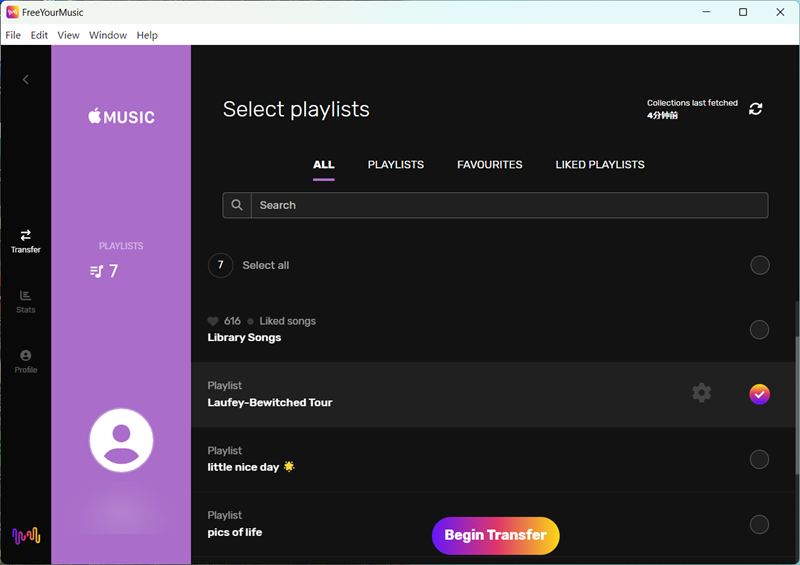800x565 pixels.
Task: Open the File menu
Action: pos(13,35)
